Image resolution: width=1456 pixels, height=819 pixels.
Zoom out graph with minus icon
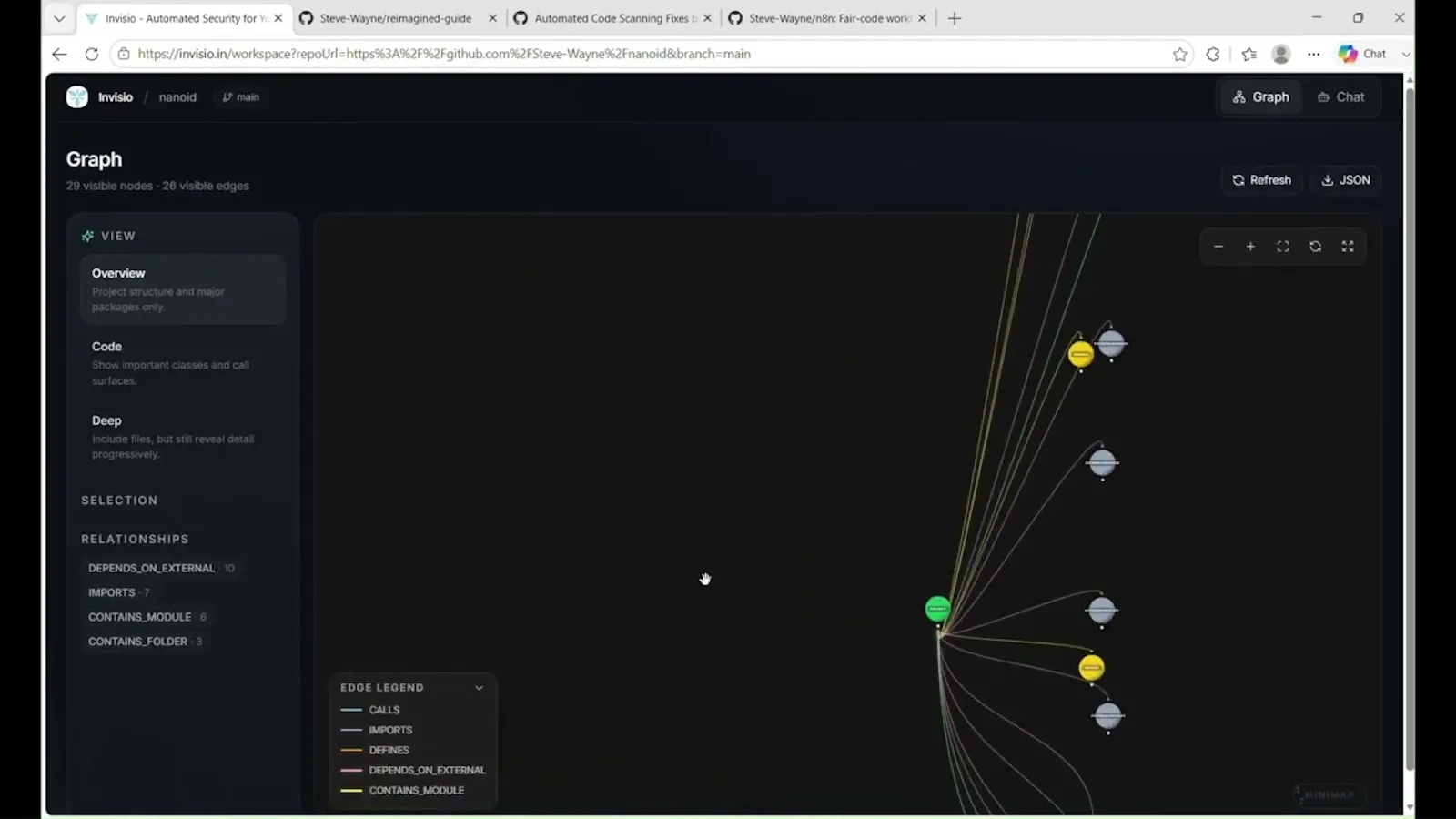tap(1218, 247)
